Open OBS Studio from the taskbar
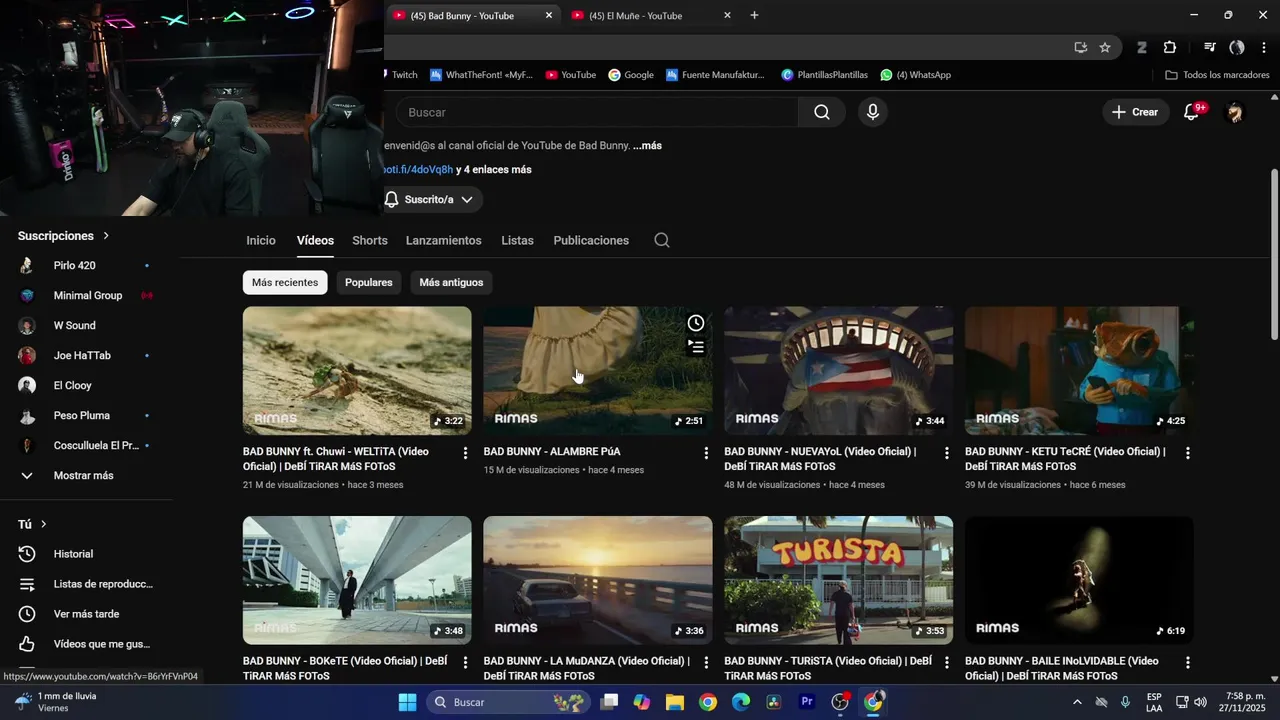The width and height of the screenshot is (1280, 720). pyautogui.click(x=840, y=702)
